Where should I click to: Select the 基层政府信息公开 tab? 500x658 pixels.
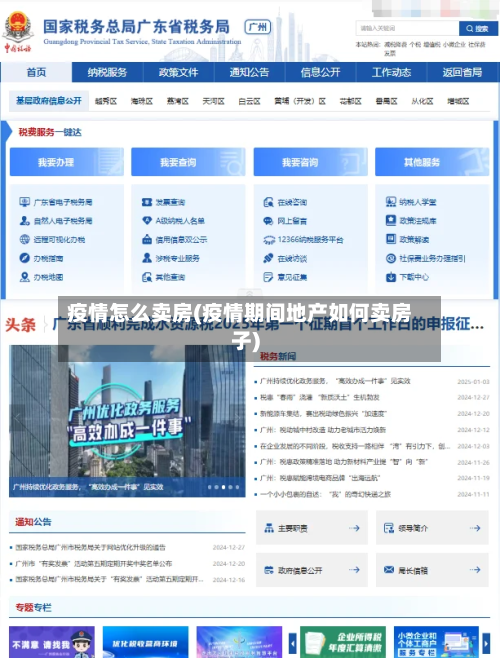(x=49, y=101)
